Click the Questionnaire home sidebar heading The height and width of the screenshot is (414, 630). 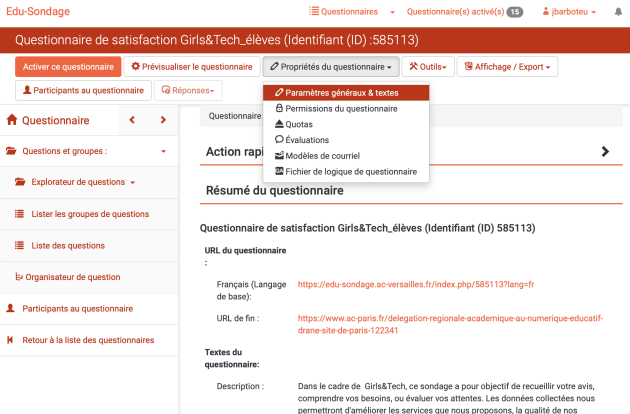pos(48,120)
